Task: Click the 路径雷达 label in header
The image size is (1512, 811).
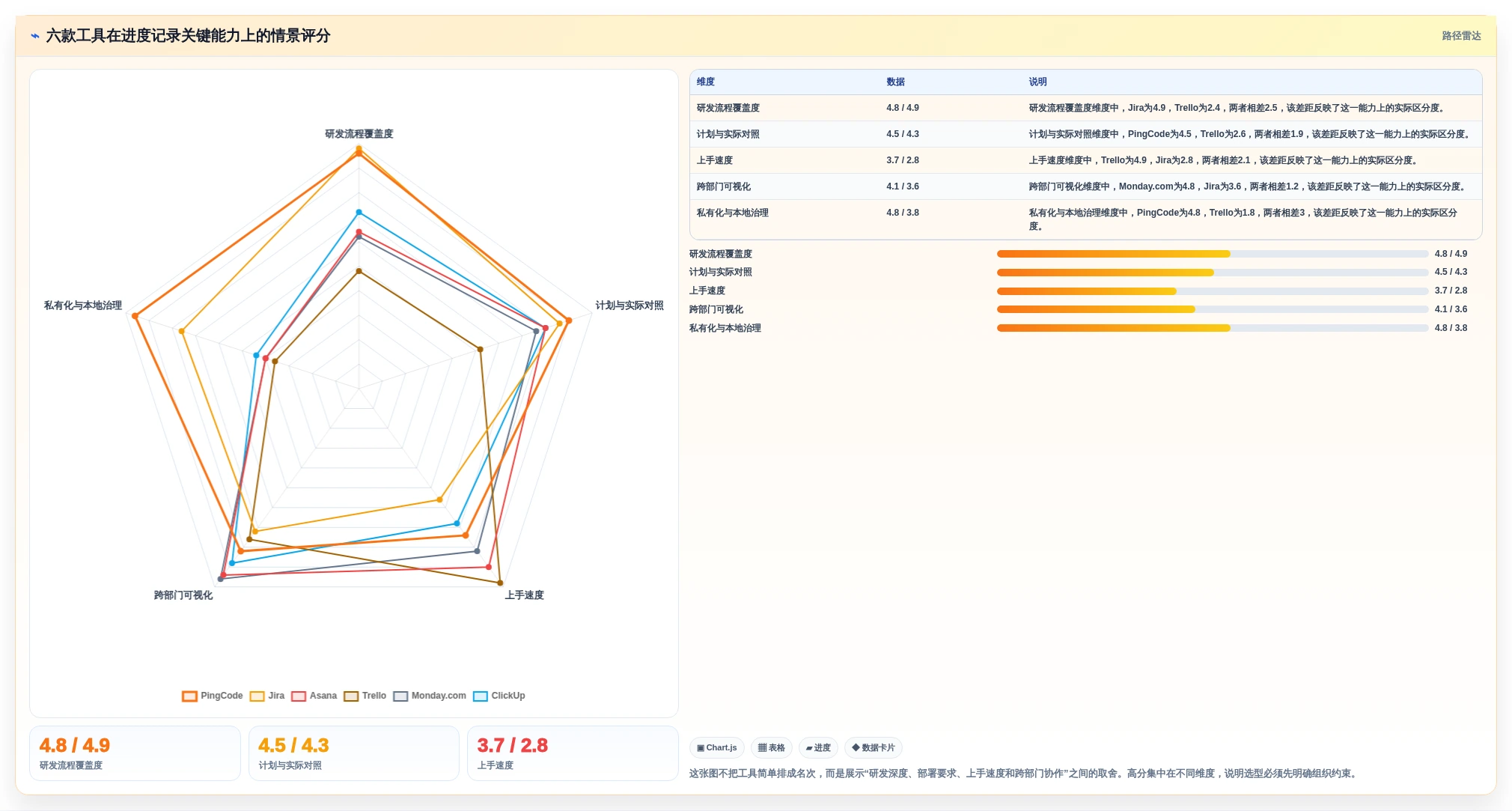Action: [1461, 36]
